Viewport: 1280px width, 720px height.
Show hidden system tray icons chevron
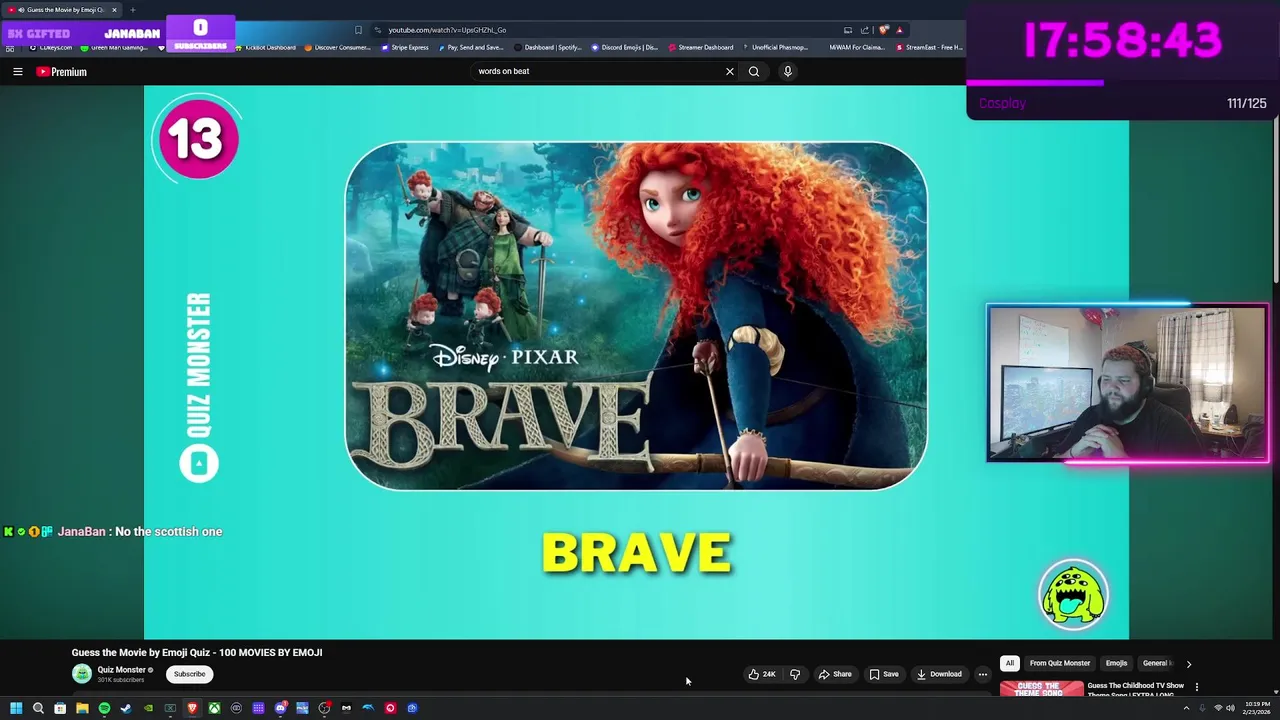click(x=1186, y=708)
